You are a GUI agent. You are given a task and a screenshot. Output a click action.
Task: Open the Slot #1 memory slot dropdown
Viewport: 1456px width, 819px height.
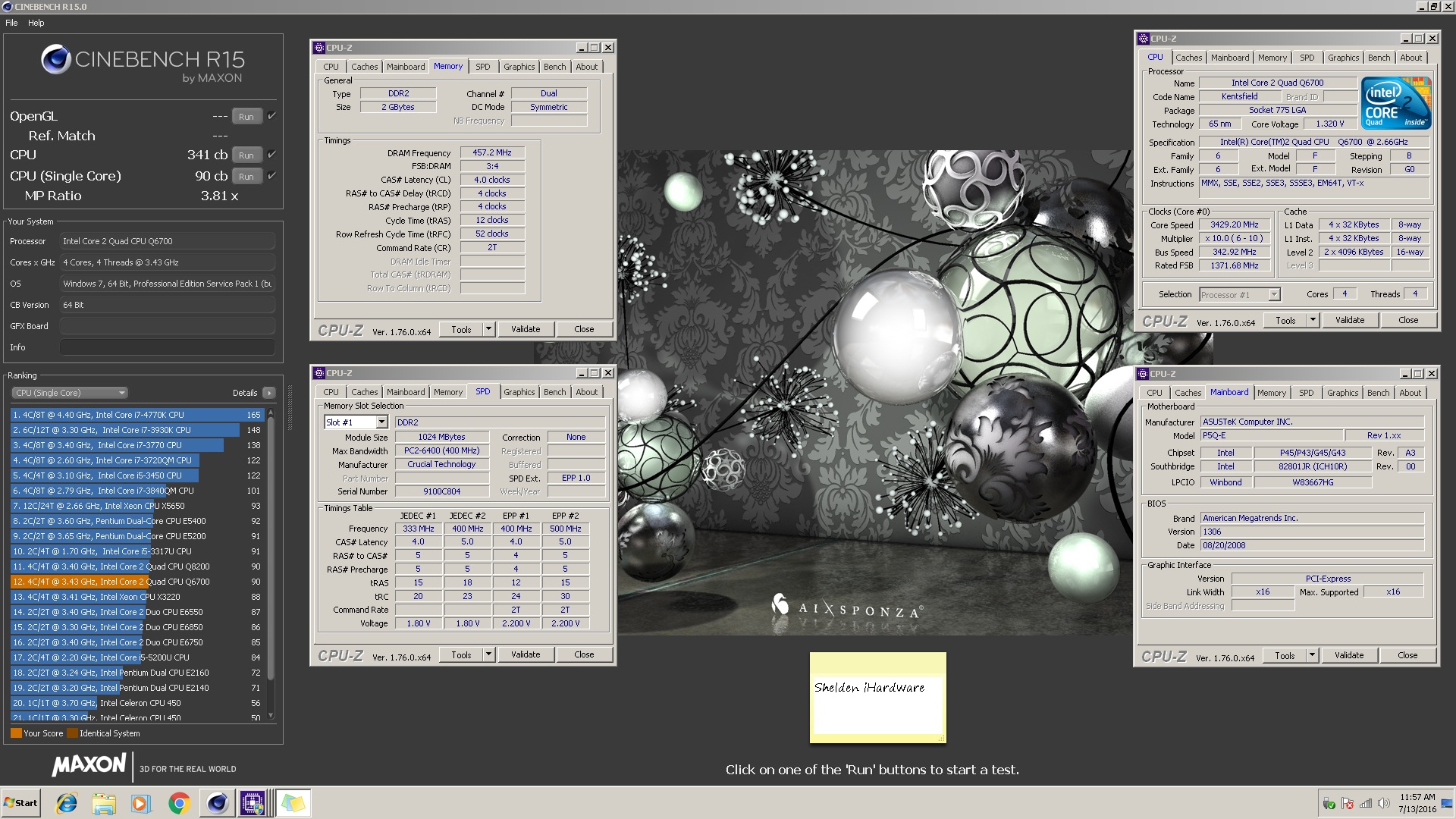tap(381, 422)
